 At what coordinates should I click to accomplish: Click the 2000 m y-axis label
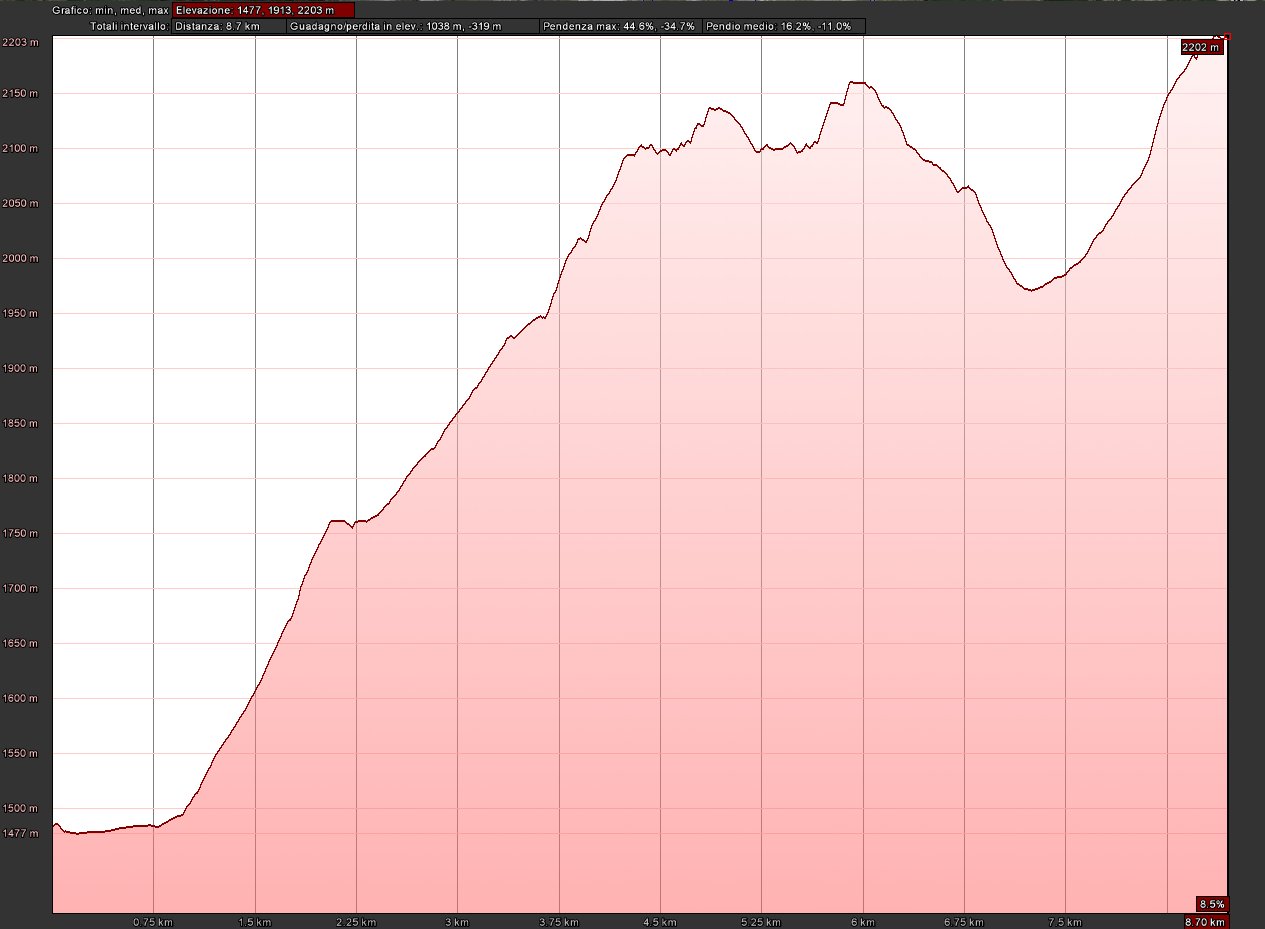coord(20,259)
